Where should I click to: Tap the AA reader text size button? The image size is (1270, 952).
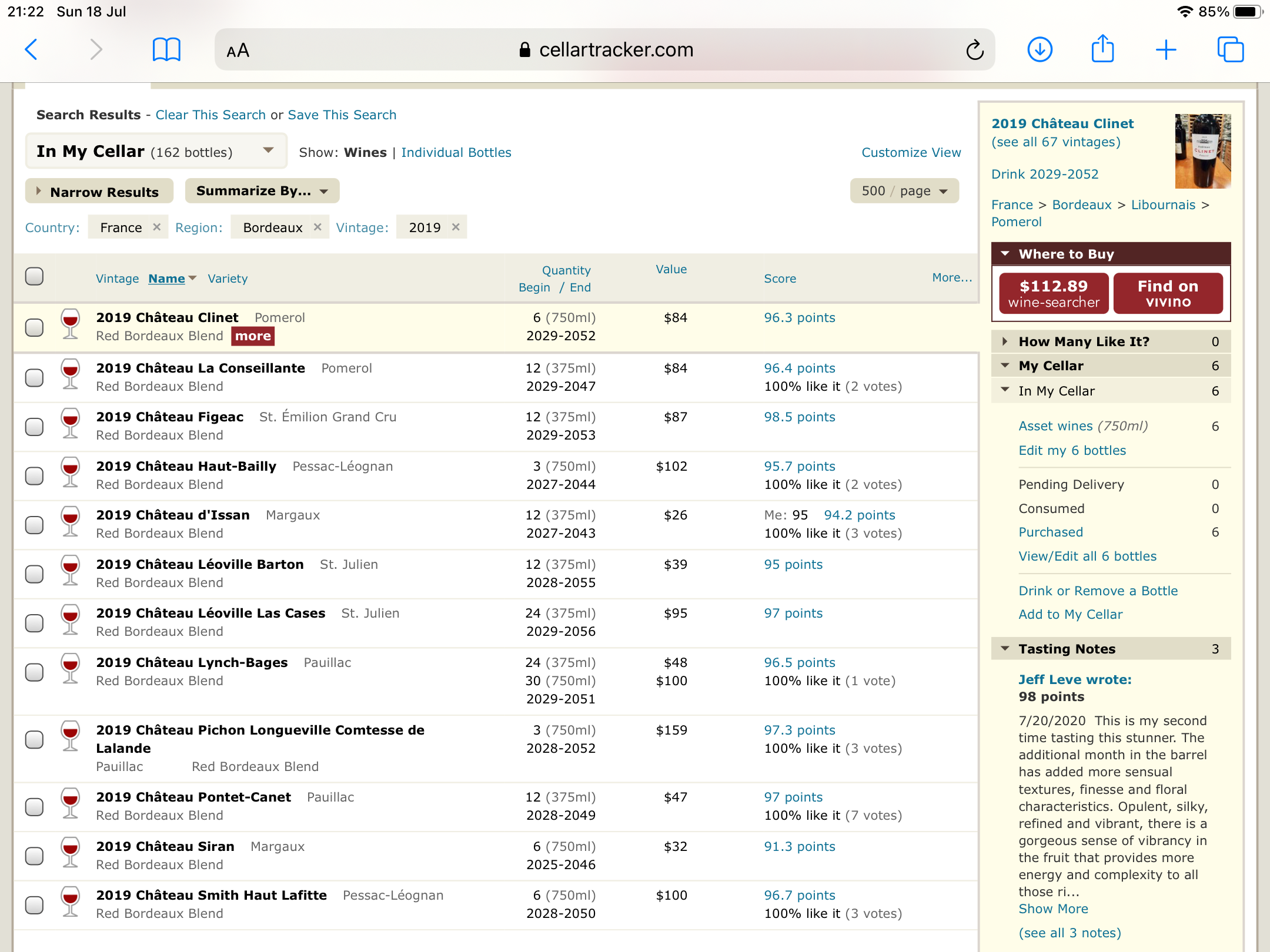click(x=238, y=51)
